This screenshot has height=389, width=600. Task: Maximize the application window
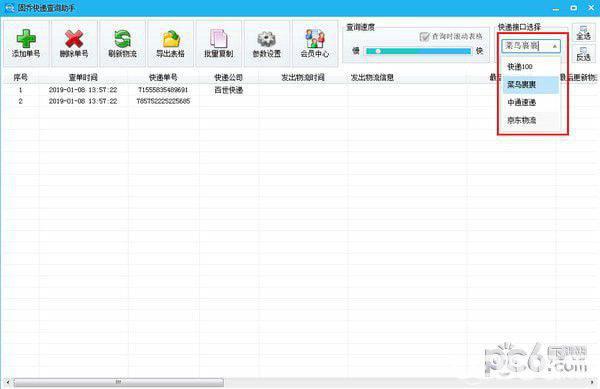(574, 8)
